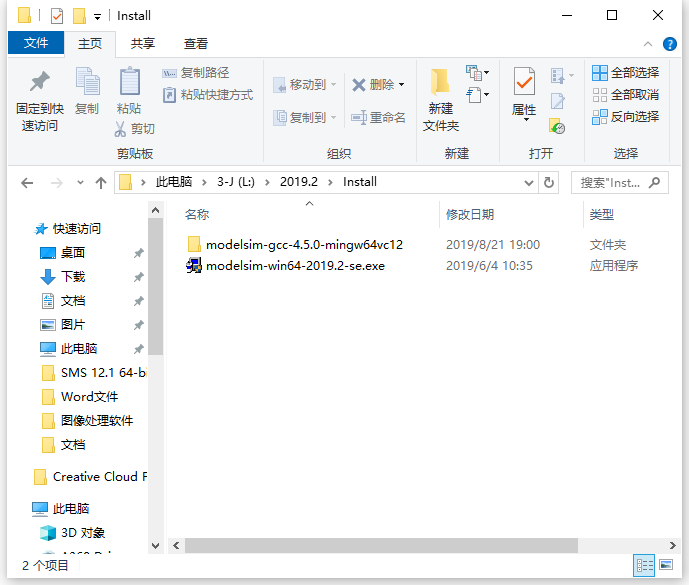Expand the address bar history dropdown
Screen dimensions: 689x585
[529, 183]
